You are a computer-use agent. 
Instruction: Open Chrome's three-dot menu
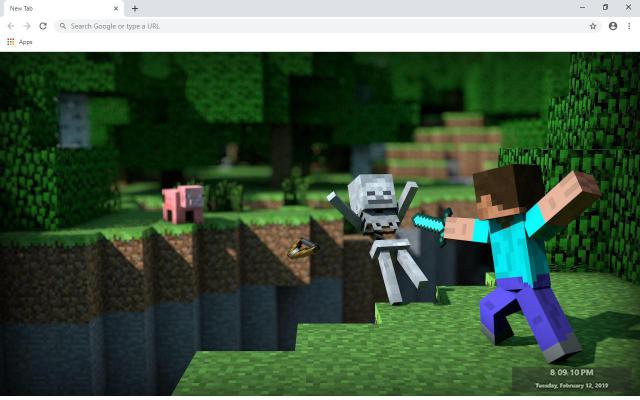click(x=629, y=26)
